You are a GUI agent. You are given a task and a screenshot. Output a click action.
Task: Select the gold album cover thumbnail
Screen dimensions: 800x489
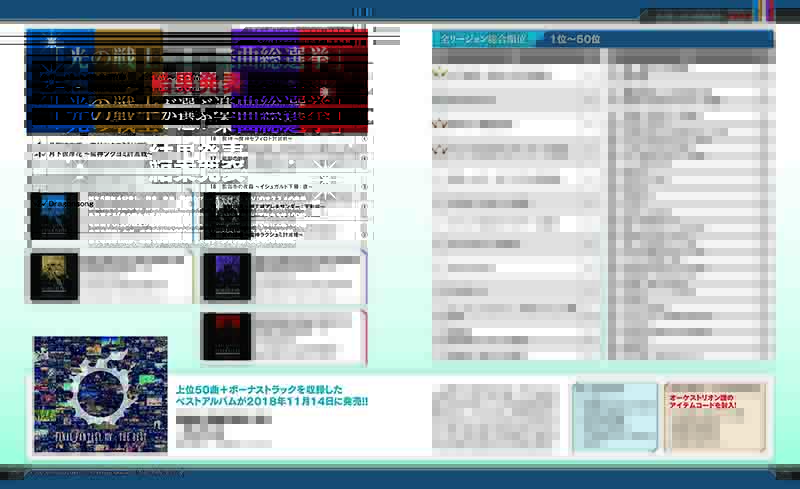tap(54, 277)
